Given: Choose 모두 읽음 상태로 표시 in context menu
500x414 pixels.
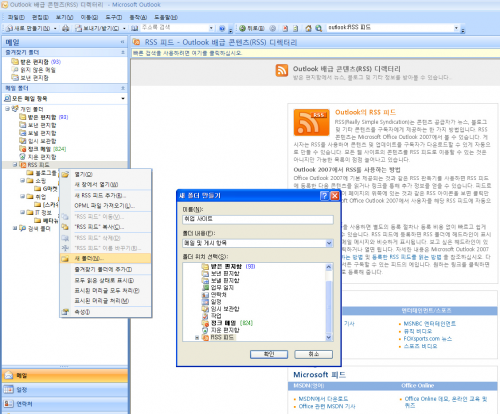Looking at the screenshot, I should 105,281.
